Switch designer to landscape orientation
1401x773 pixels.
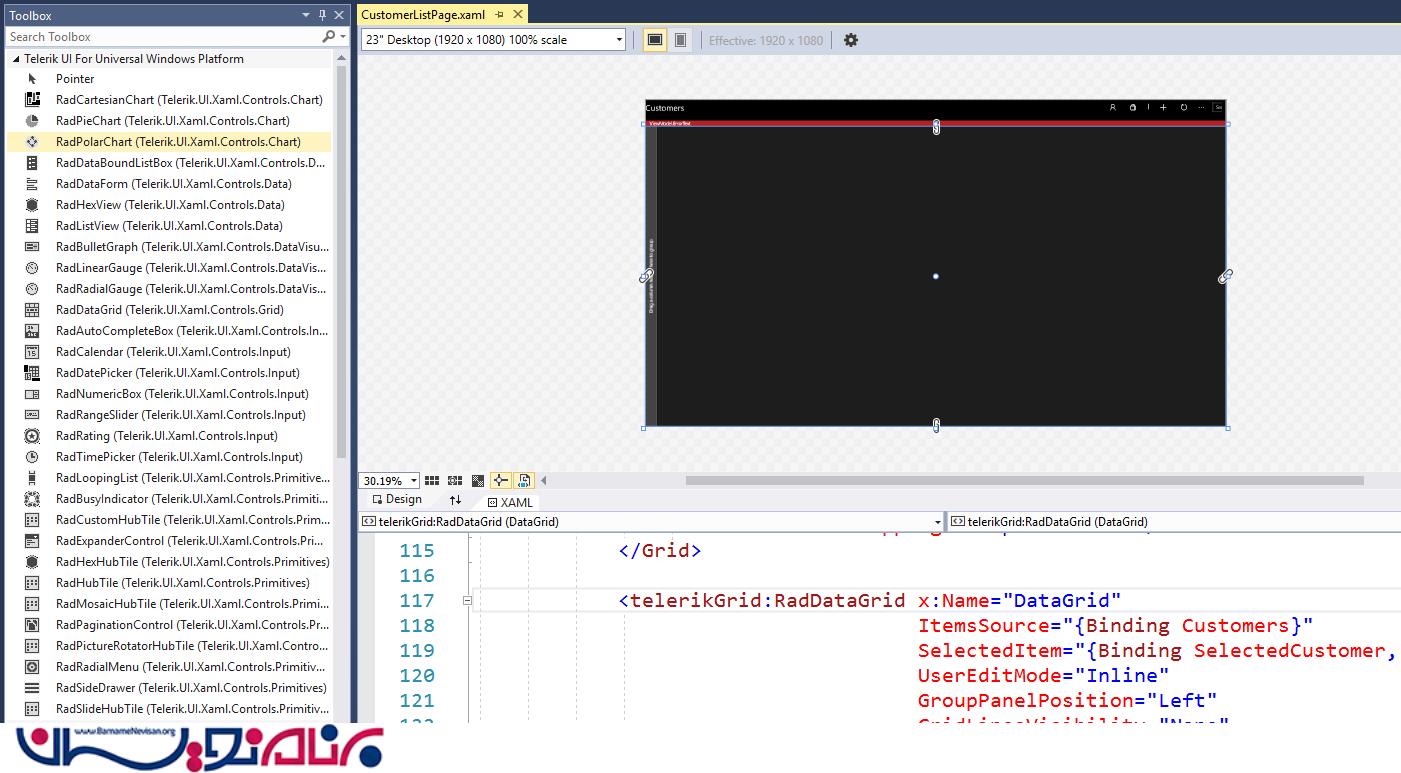655,40
